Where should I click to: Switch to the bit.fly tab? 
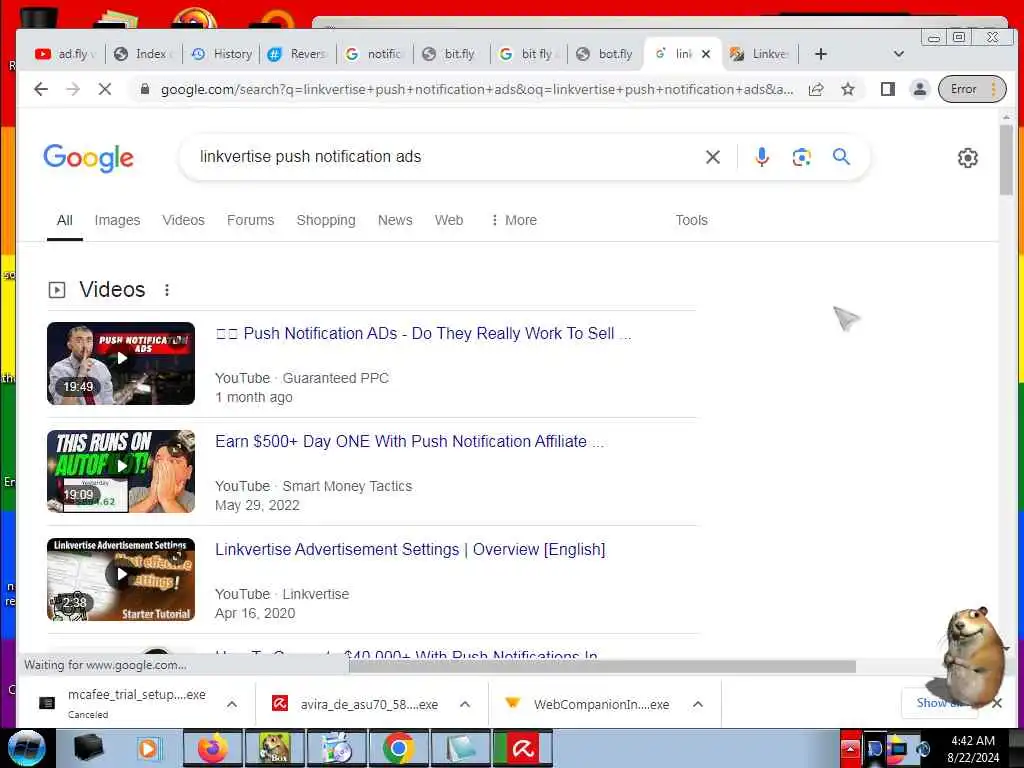(452, 54)
